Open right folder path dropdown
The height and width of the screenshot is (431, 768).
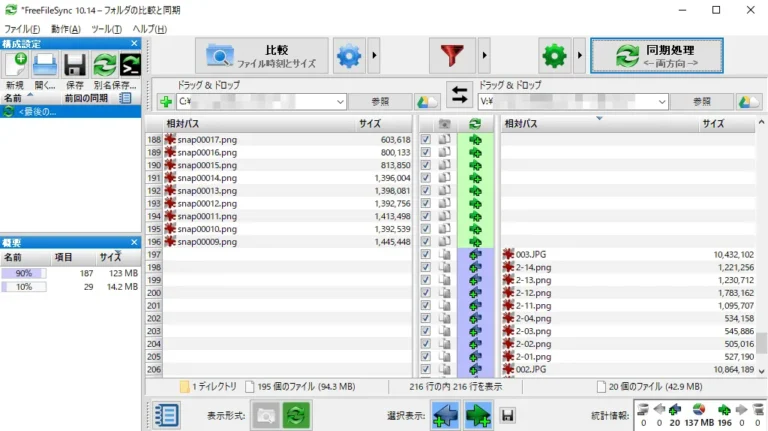click(x=662, y=102)
